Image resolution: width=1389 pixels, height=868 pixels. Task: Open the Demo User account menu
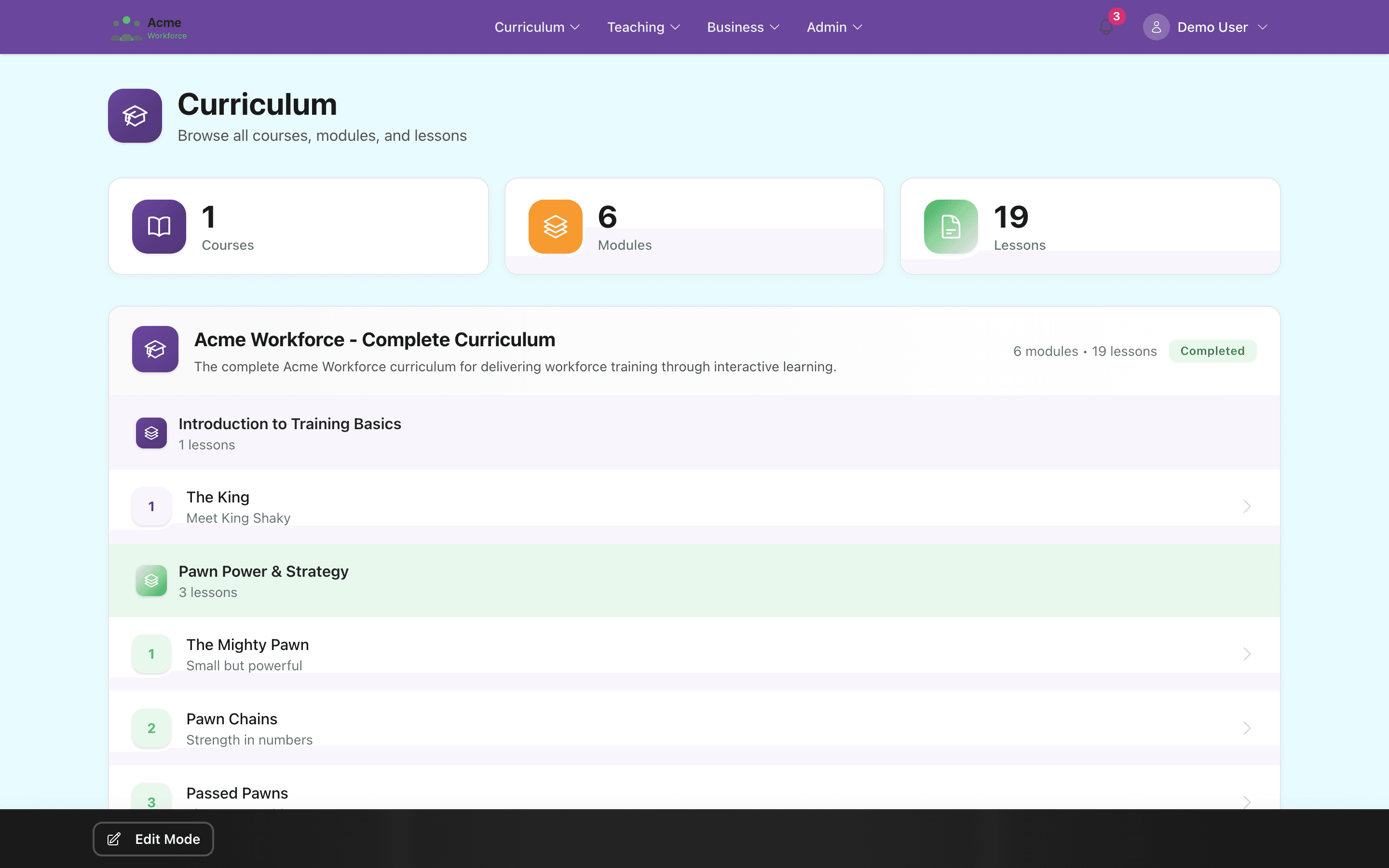pos(1205,27)
